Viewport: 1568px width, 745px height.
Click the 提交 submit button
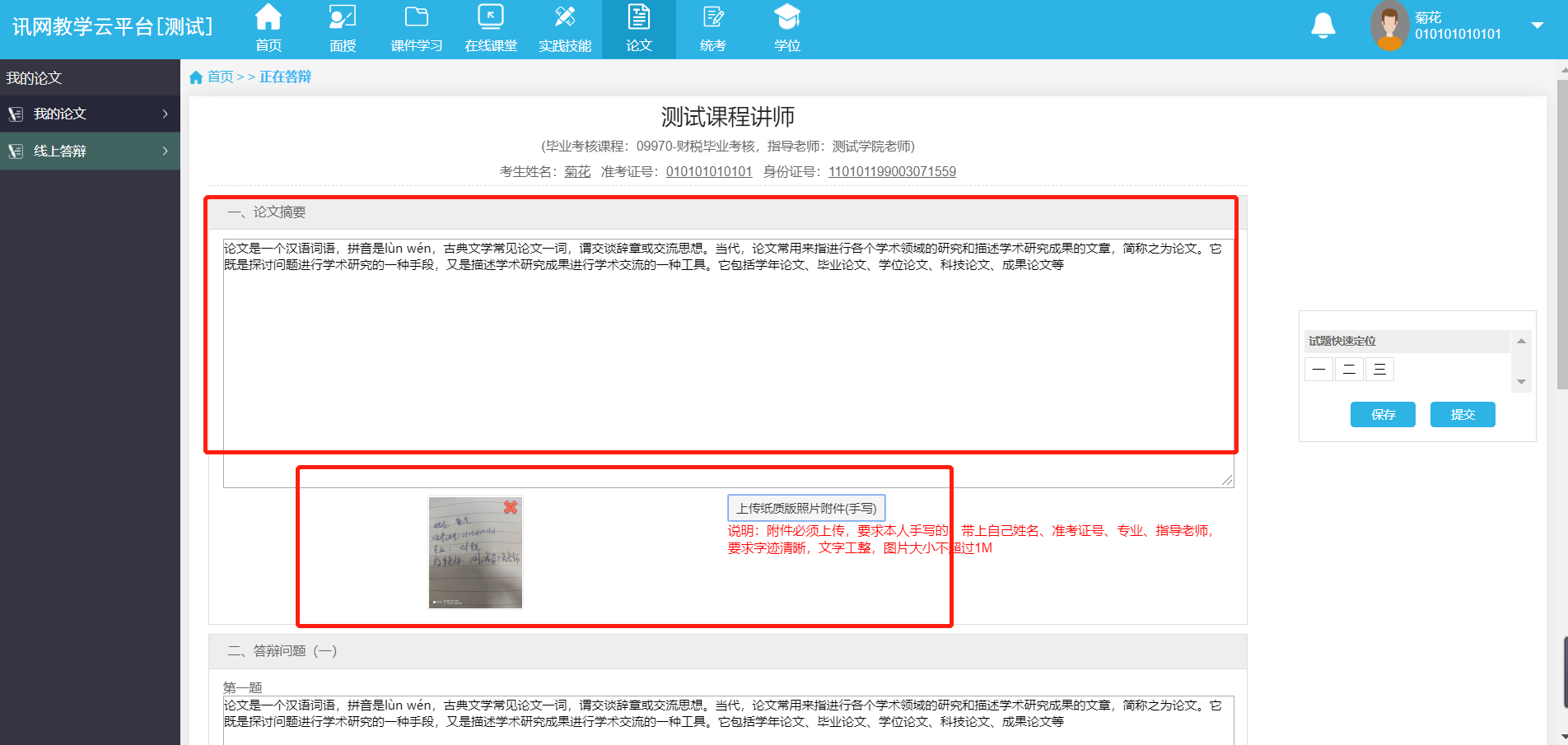coord(1463,414)
